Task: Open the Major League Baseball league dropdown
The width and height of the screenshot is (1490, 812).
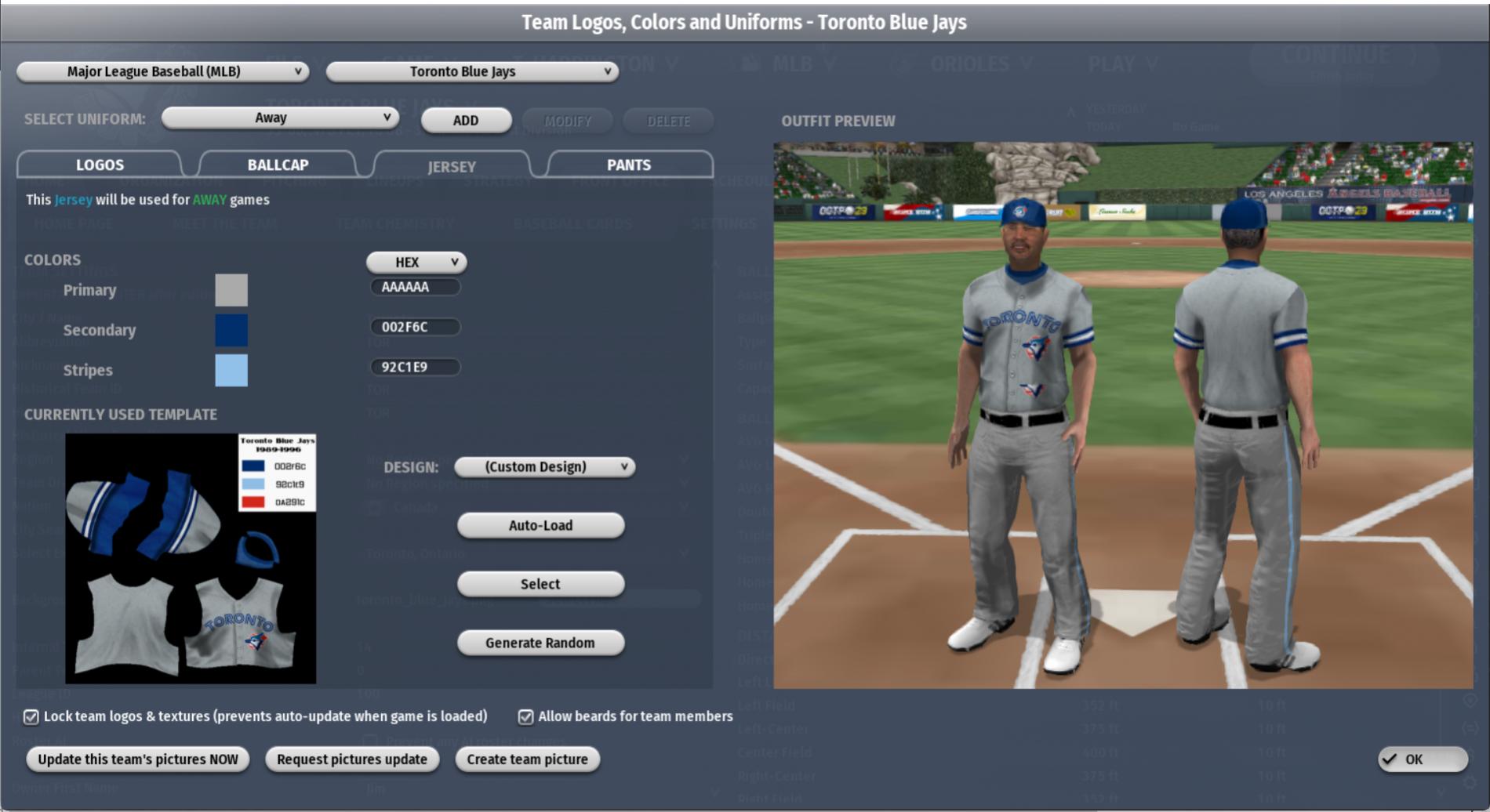Action: coord(162,71)
